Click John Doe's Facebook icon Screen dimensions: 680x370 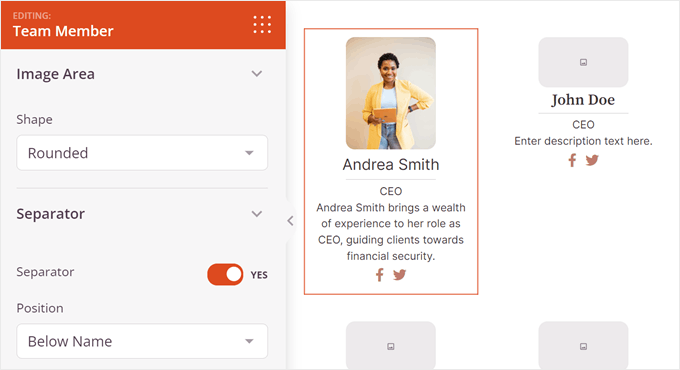[x=572, y=160]
